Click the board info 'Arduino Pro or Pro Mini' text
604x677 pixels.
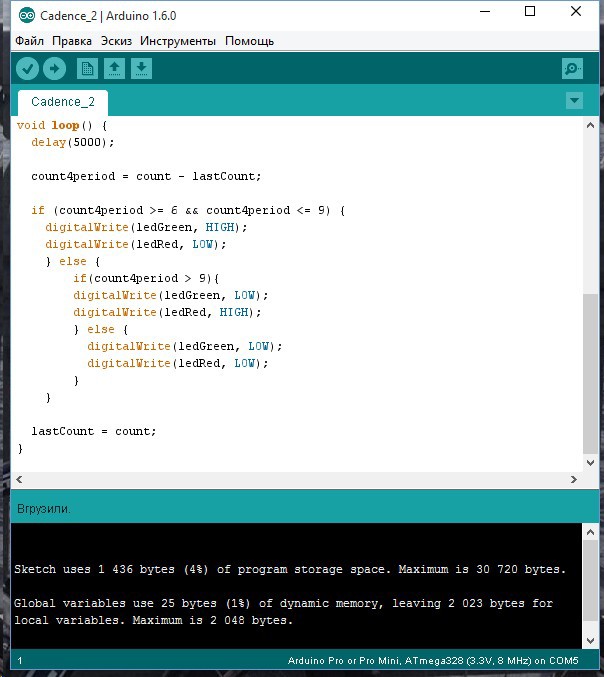[x=433, y=661]
